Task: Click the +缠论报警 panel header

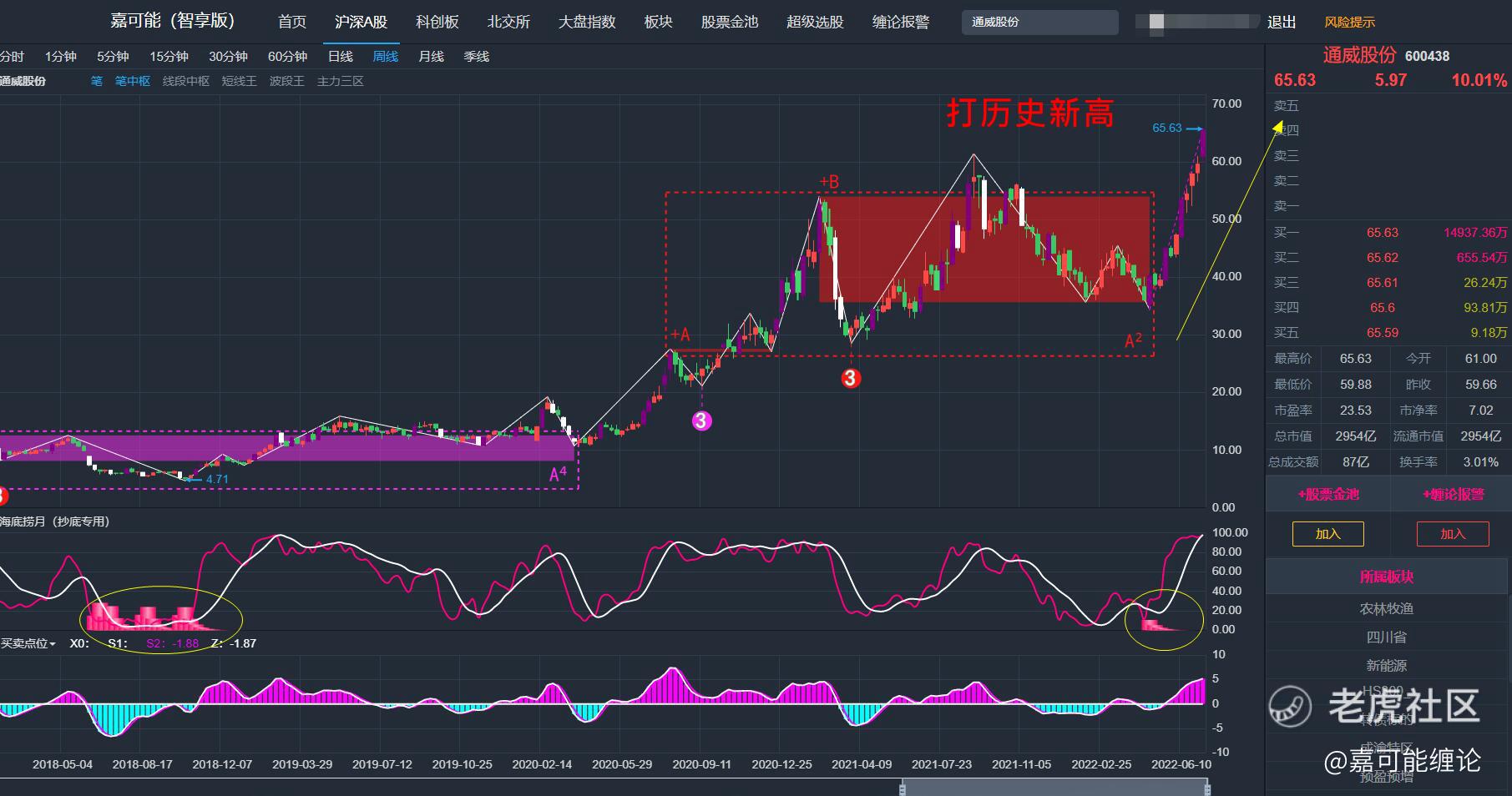Action: 1454,495
